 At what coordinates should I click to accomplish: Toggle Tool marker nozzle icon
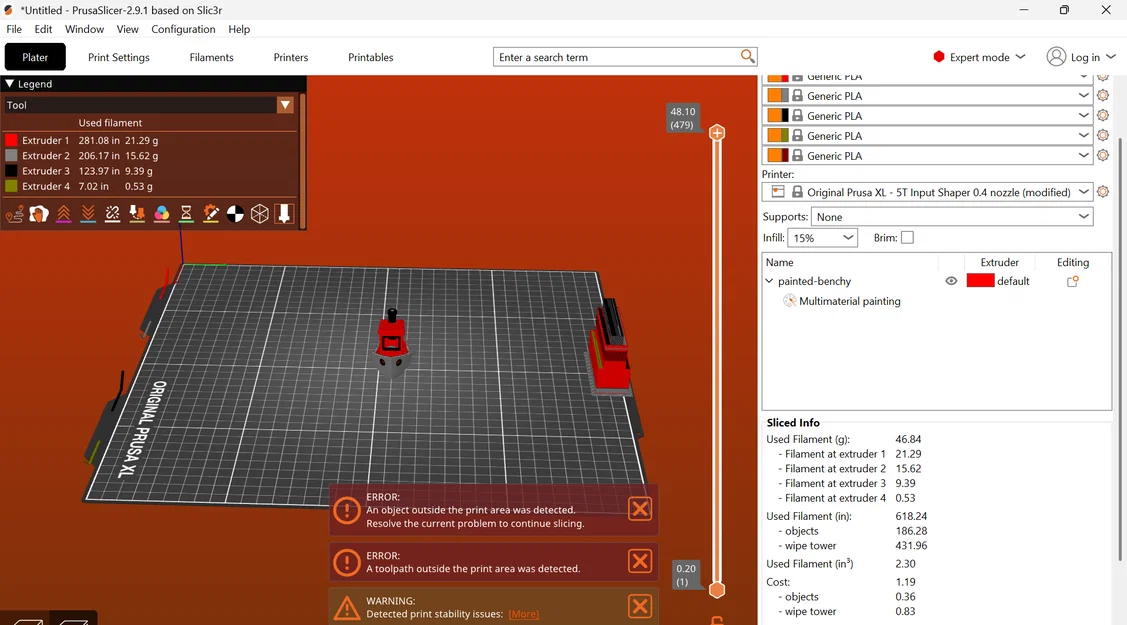click(284, 214)
